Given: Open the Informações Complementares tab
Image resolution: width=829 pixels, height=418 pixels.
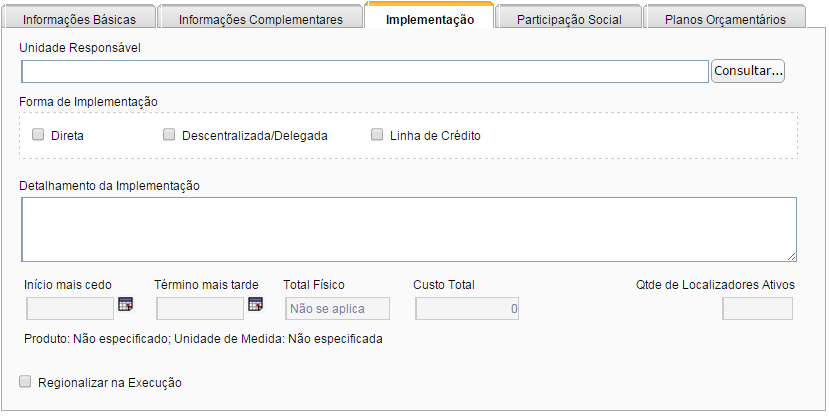Looking at the screenshot, I should (261, 19).
